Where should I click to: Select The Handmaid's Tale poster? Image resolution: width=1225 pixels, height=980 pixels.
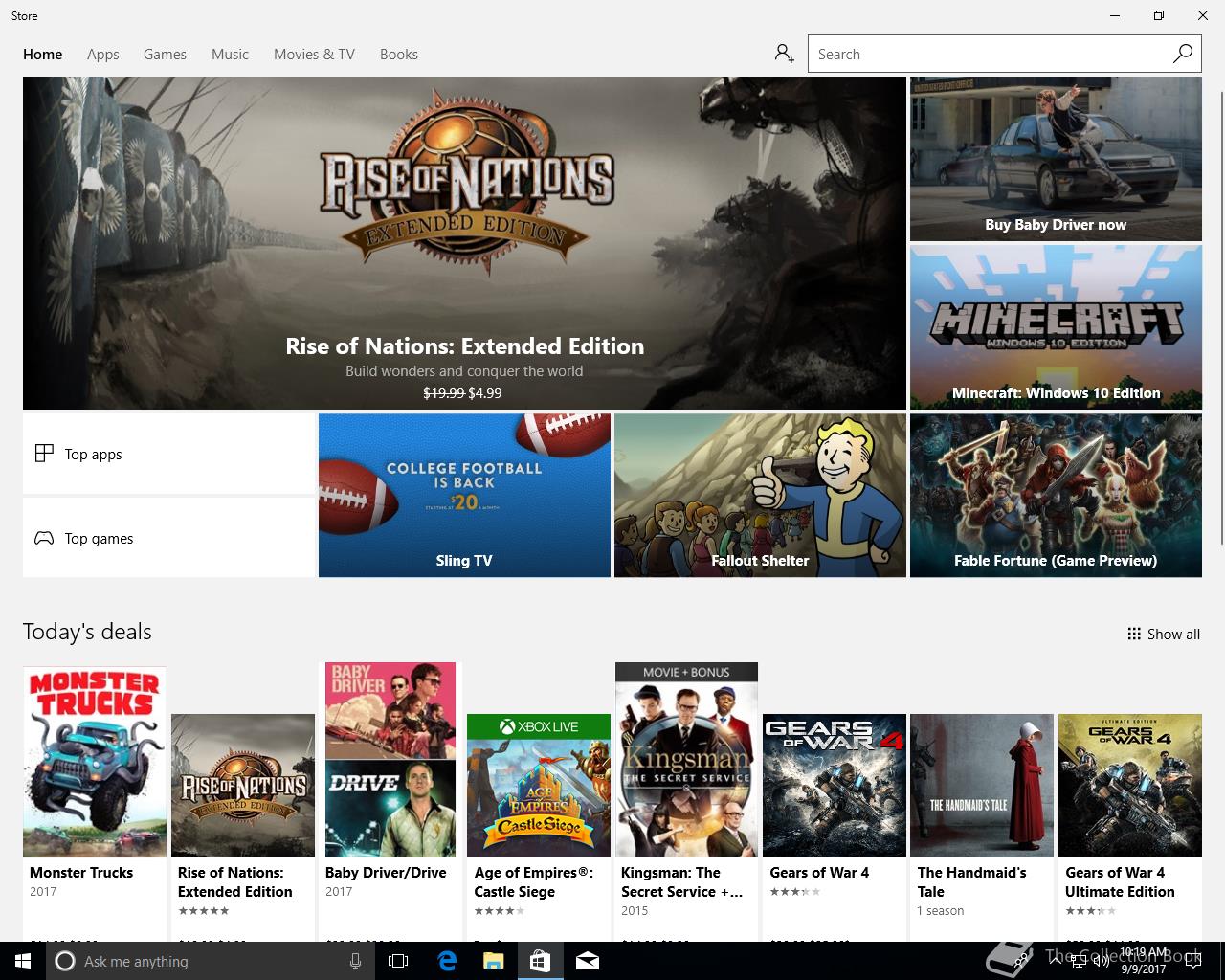click(982, 786)
